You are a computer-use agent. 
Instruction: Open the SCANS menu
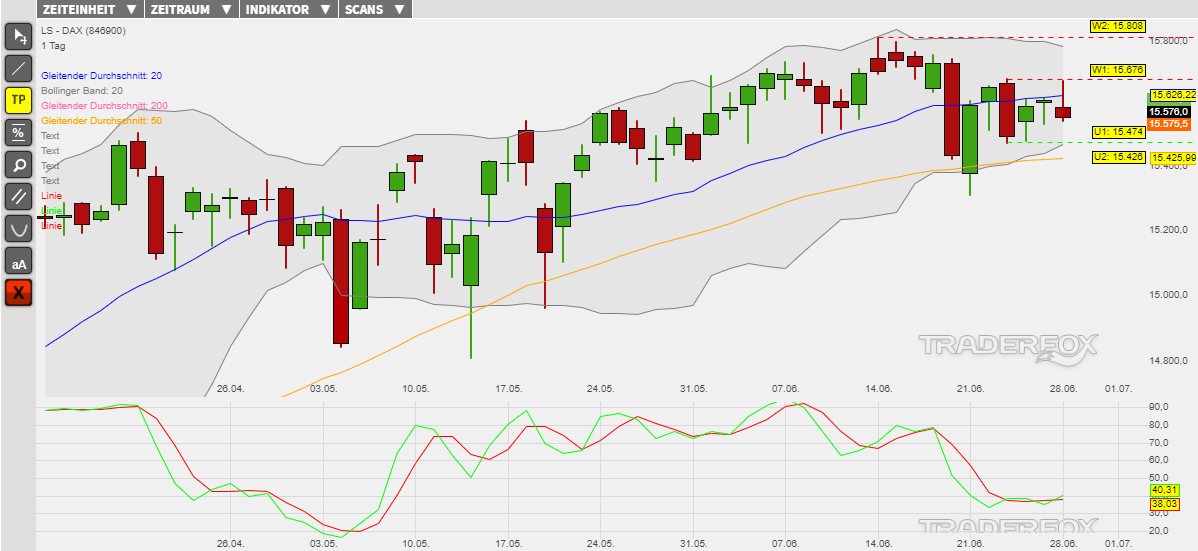click(375, 9)
